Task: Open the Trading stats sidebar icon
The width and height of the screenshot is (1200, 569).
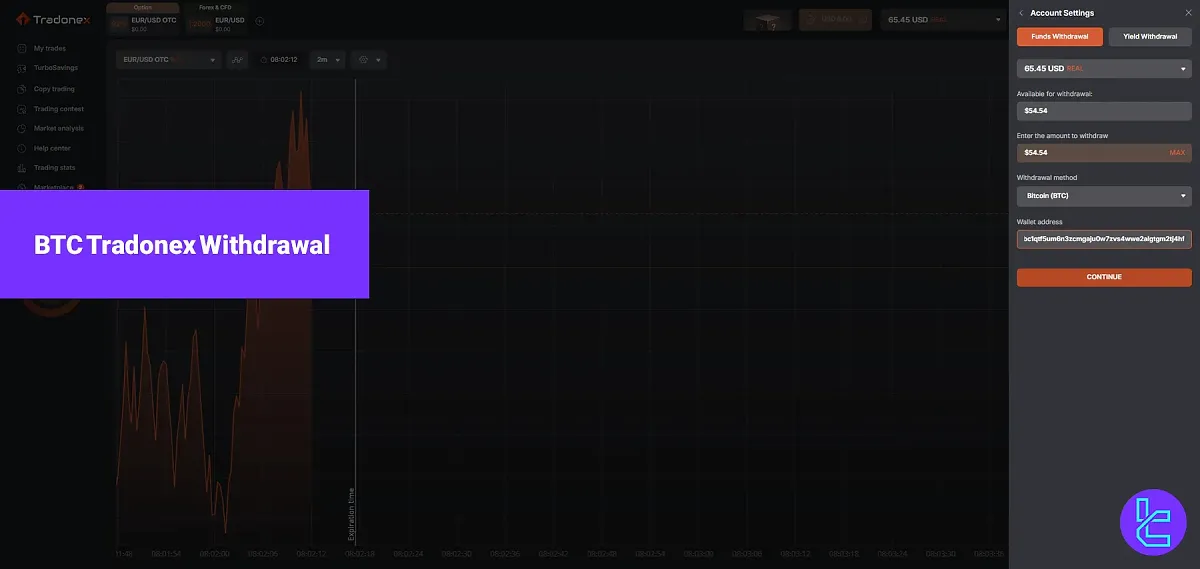Action: coord(22,168)
